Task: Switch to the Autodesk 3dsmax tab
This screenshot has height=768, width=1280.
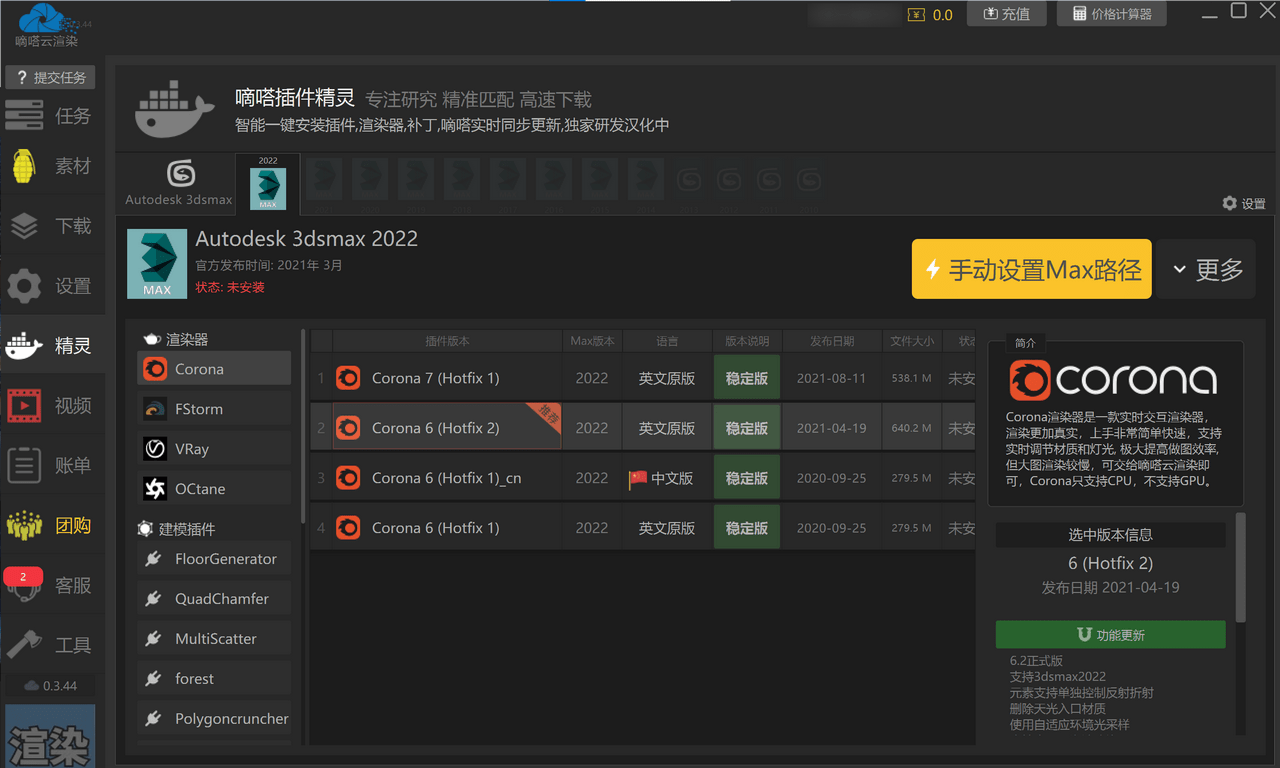Action: pyautogui.click(x=177, y=183)
